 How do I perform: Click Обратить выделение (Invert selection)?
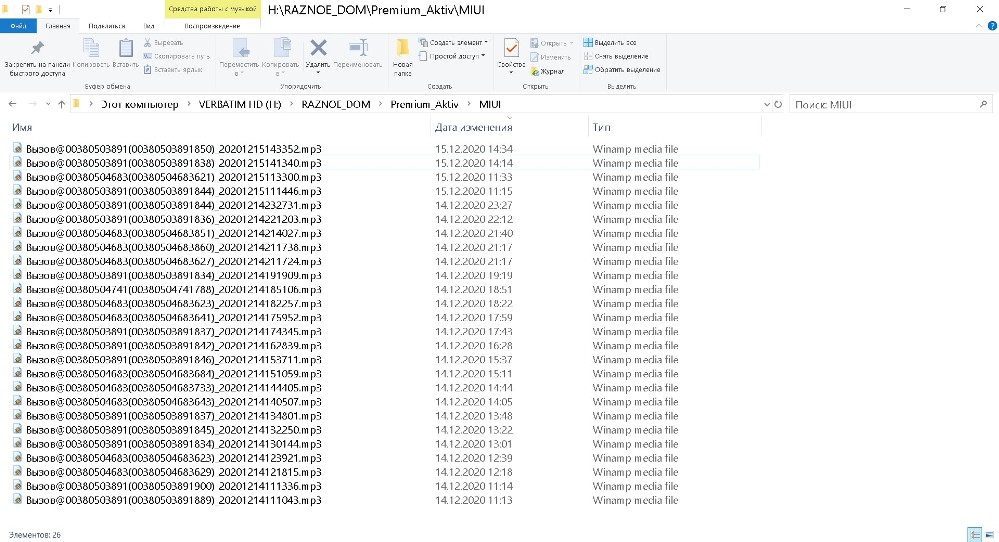(621, 69)
